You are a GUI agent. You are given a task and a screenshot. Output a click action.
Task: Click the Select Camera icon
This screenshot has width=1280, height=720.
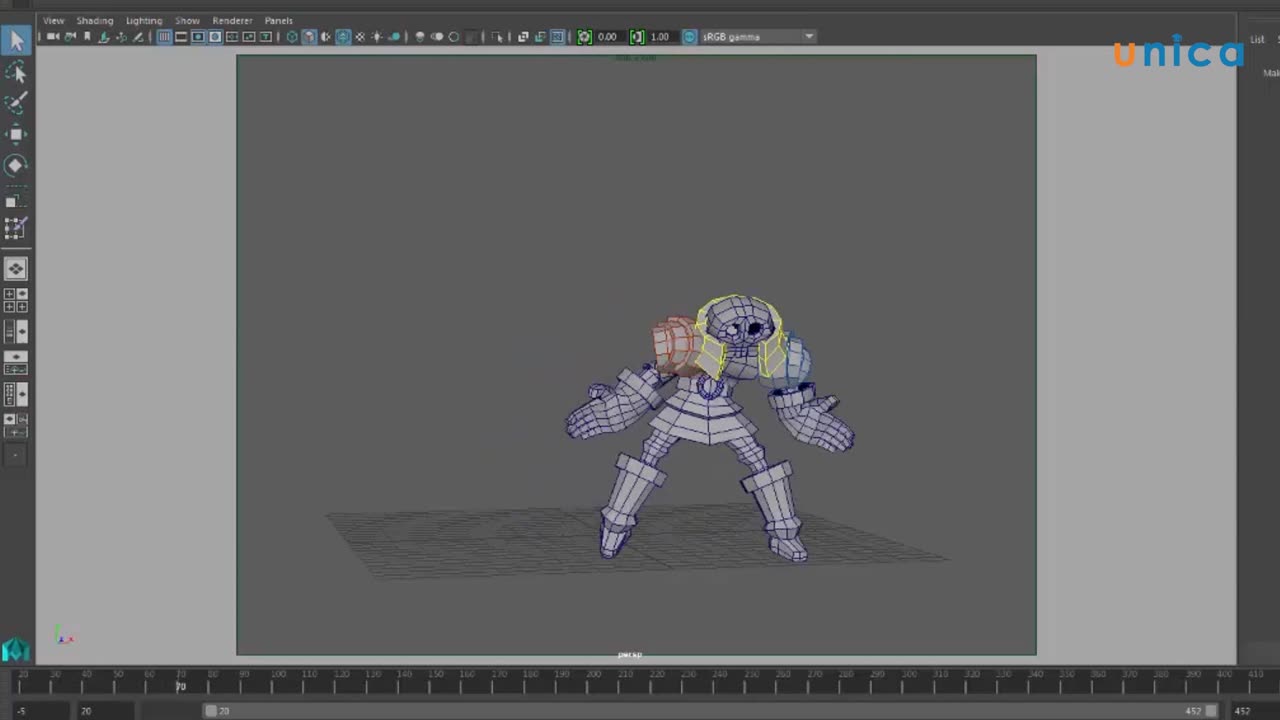click(52, 37)
